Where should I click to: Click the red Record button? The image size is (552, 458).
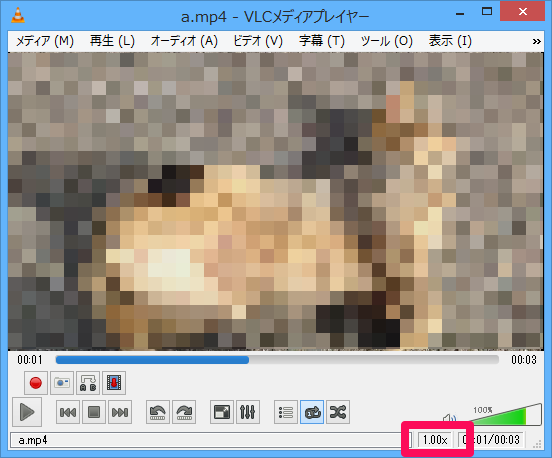pyautogui.click(x=36, y=383)
